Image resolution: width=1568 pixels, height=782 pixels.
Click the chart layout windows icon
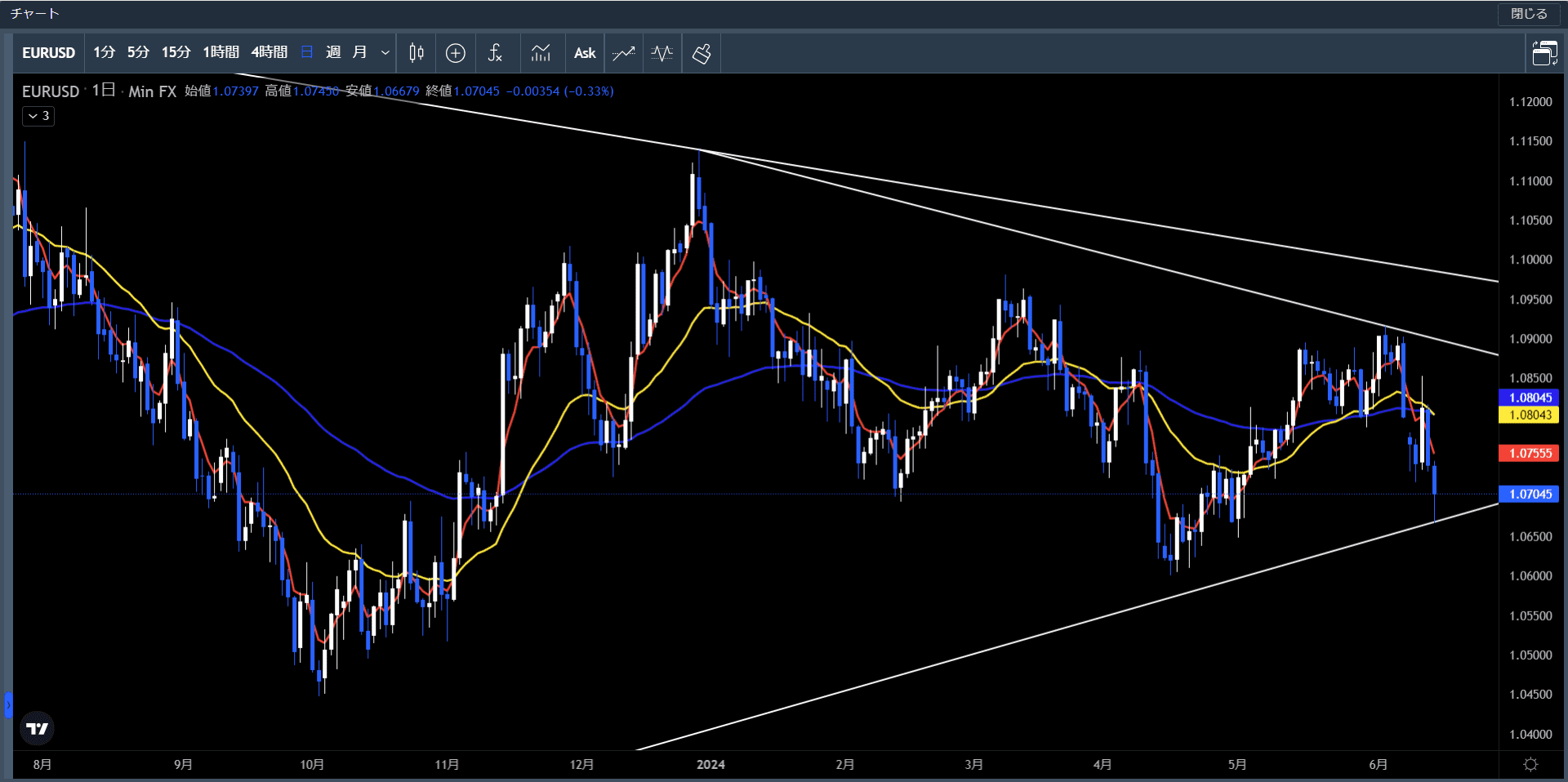click(x=1544, y=53)
